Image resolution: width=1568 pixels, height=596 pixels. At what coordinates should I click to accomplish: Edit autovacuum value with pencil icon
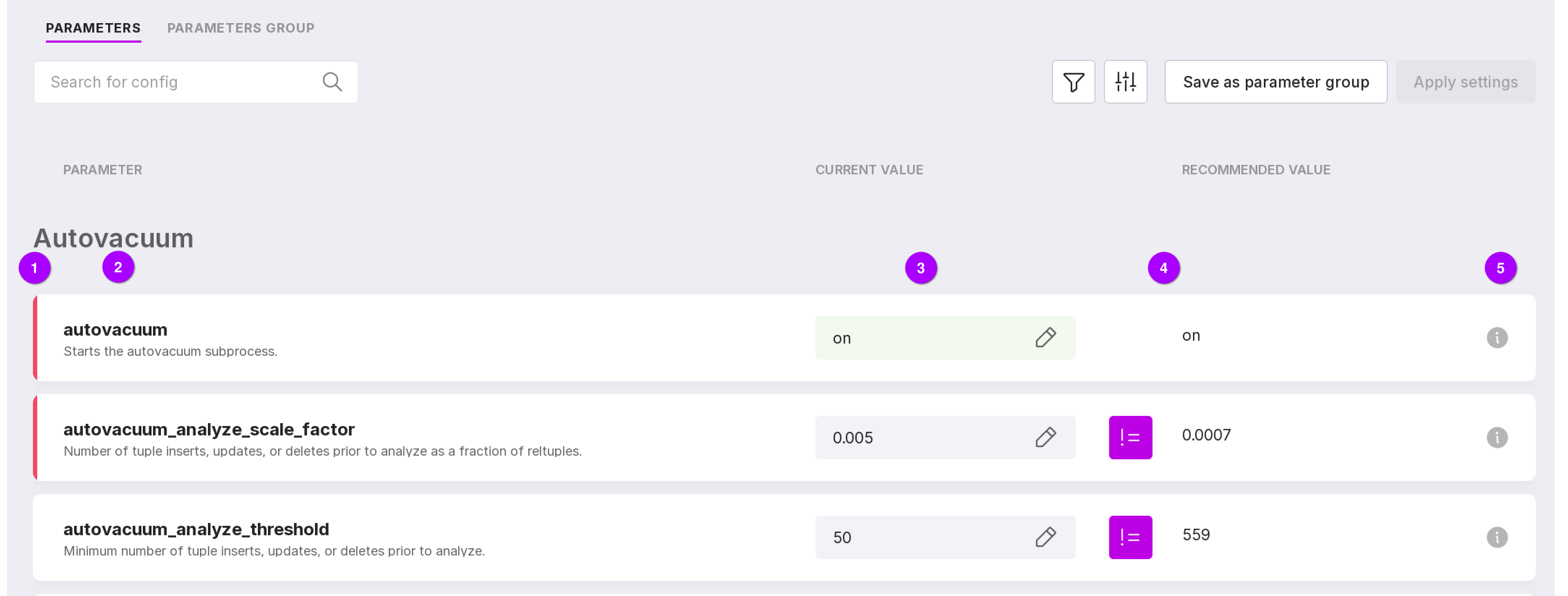(x=1045, y=337)
